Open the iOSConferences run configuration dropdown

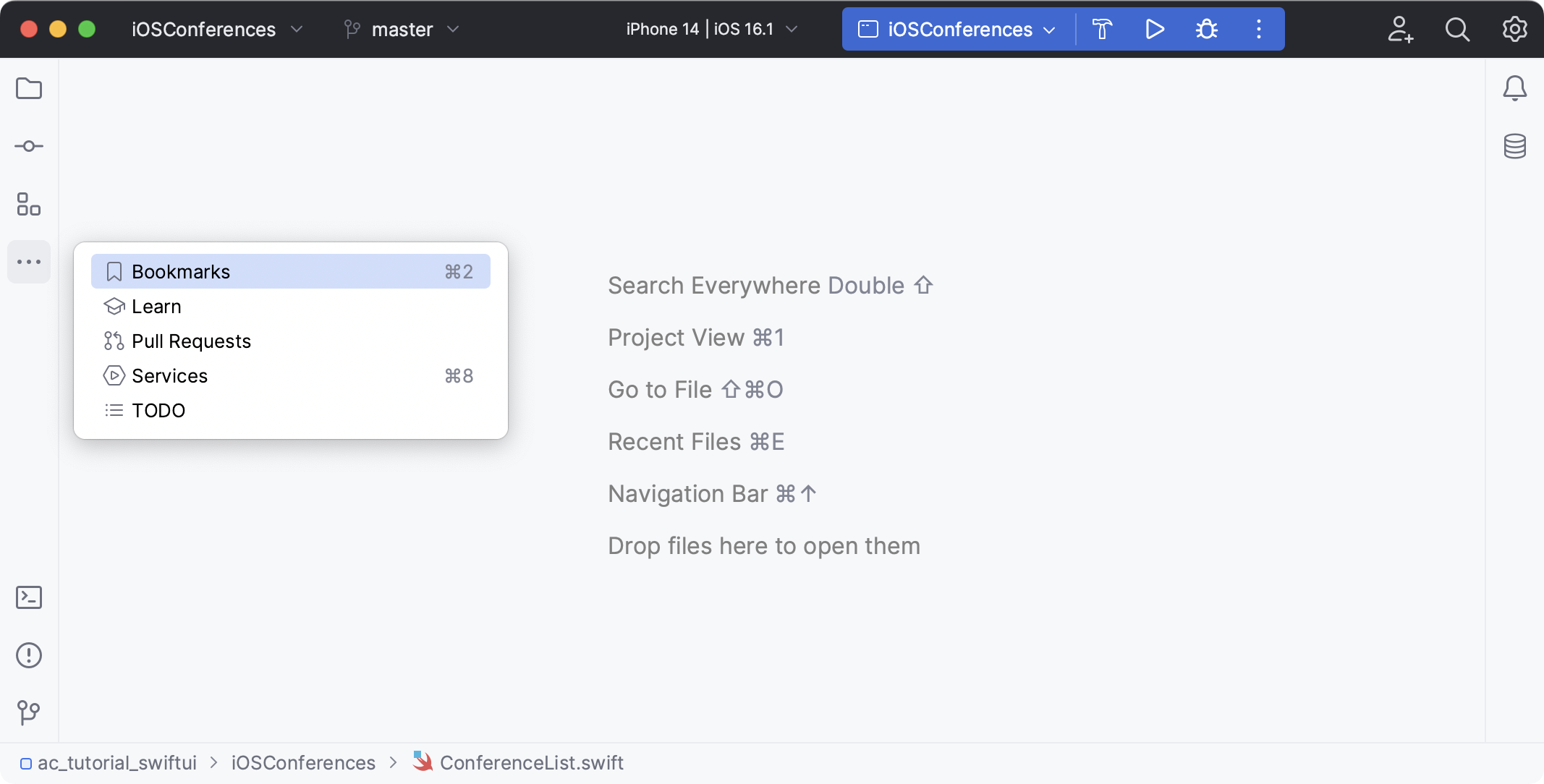pos(957,29)
